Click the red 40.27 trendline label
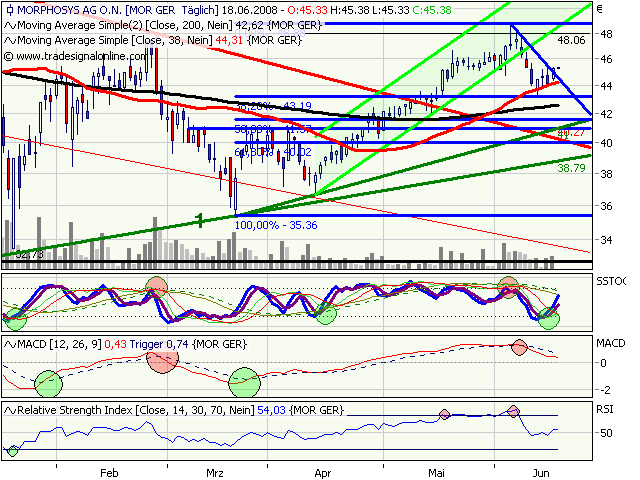The image size is (640, 480). (x=571, y=132)
